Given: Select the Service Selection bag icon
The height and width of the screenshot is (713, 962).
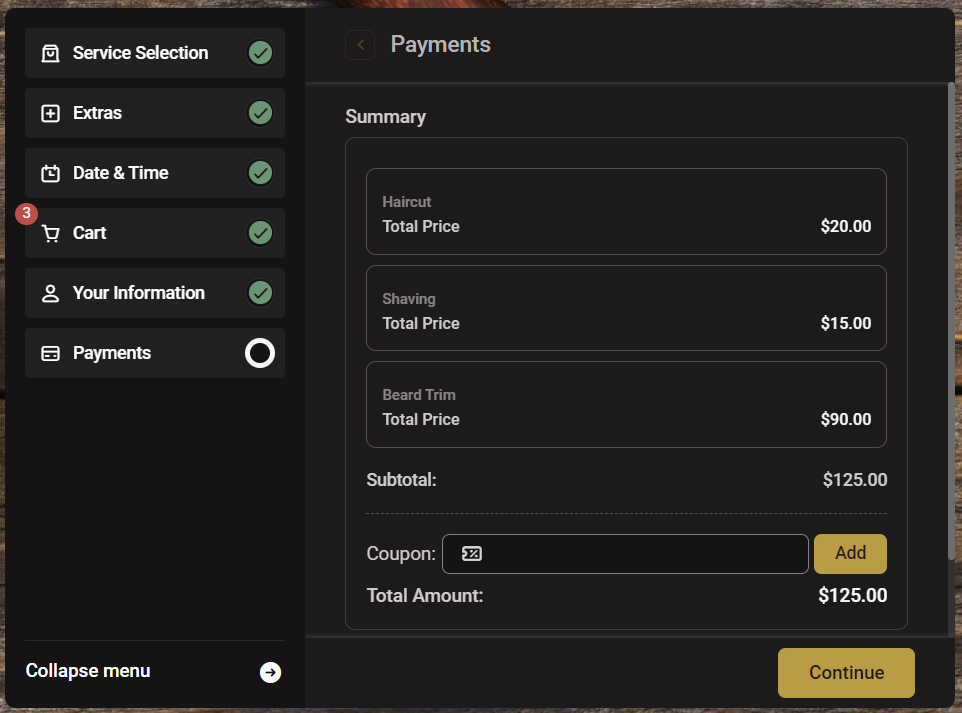Looking at the screenshot, I should 50,52.
